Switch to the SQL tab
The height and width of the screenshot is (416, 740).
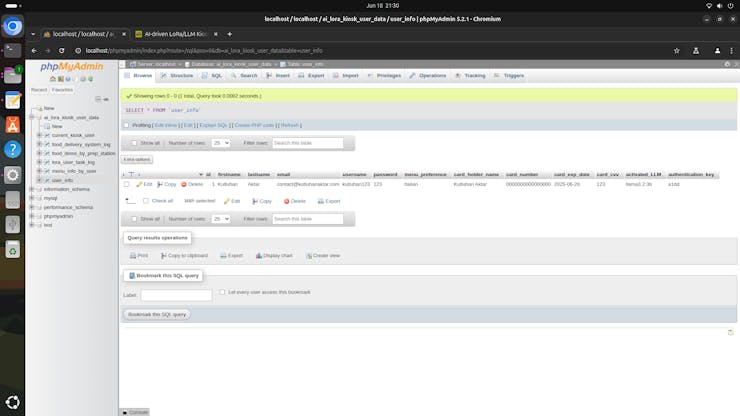pyautogui.click(x=212, y=76)
